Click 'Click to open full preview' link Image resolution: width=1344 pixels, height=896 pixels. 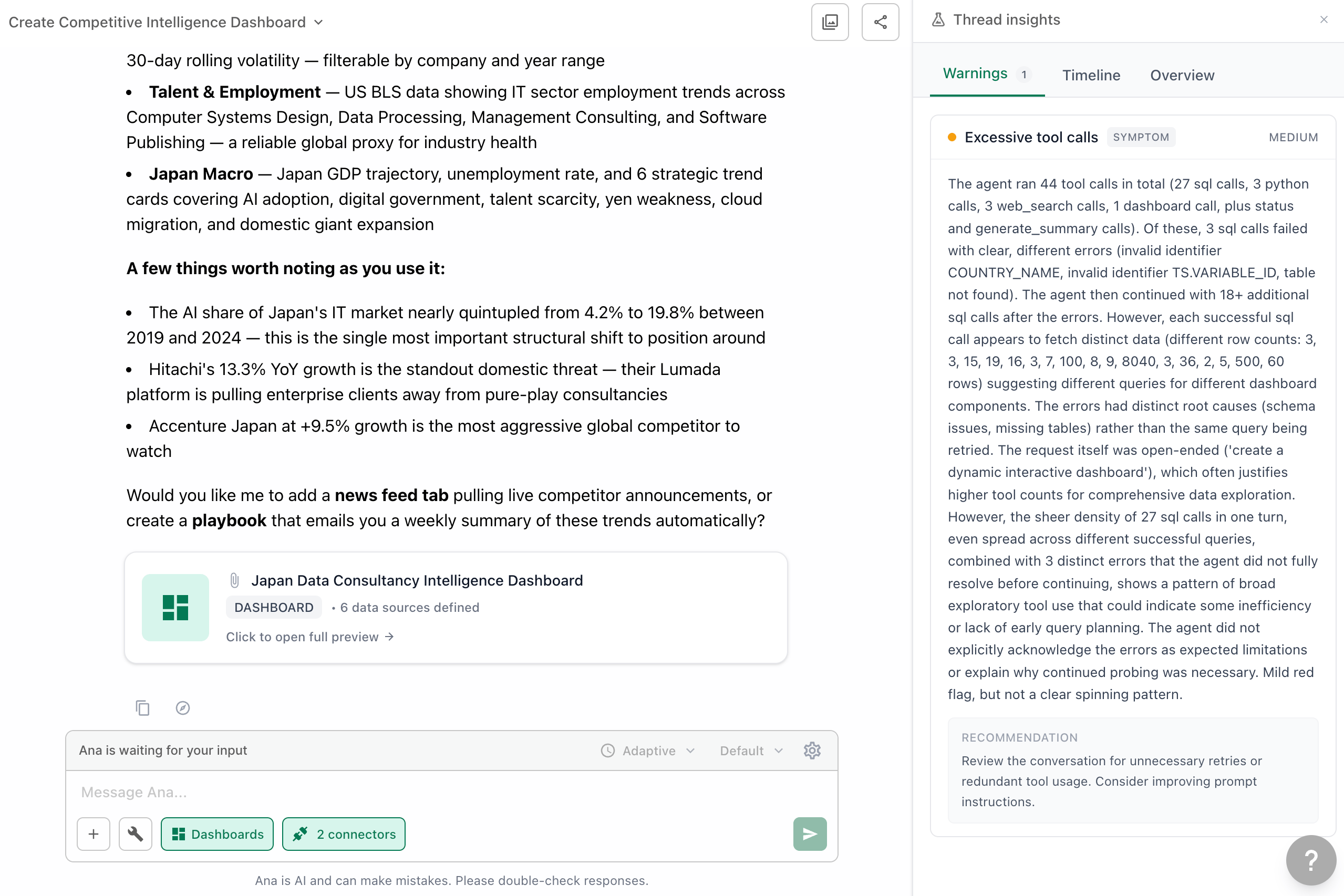[x=309, y=637]
